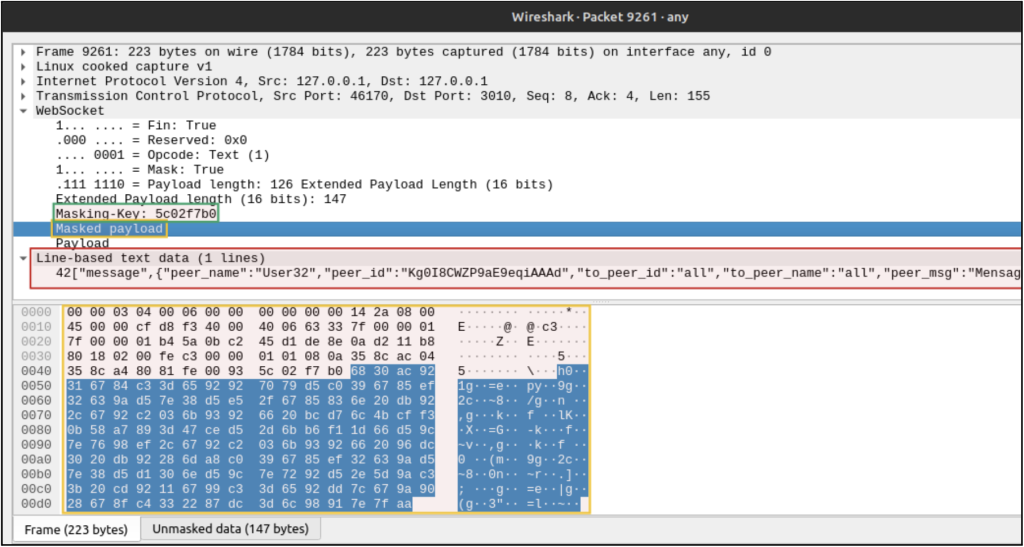
Task: Expand the Linux cooked capture v1 section
Action: (24, 66)
